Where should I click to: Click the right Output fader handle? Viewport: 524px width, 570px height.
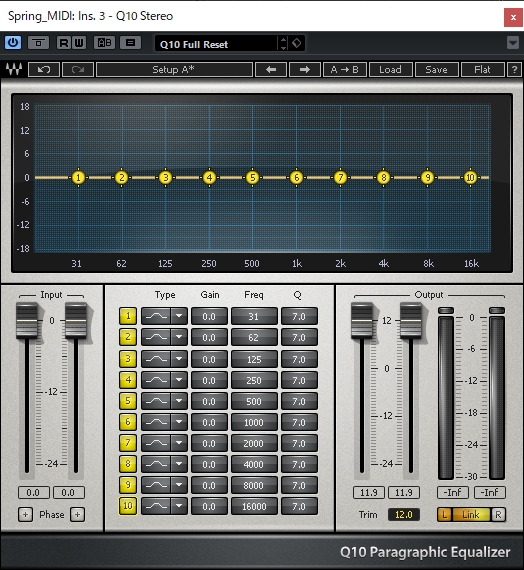tap(411, 321)
